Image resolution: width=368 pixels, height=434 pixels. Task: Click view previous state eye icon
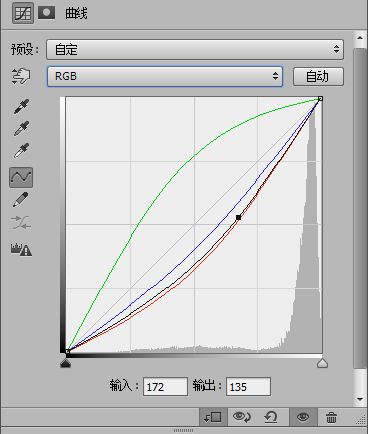coord(242,417)
